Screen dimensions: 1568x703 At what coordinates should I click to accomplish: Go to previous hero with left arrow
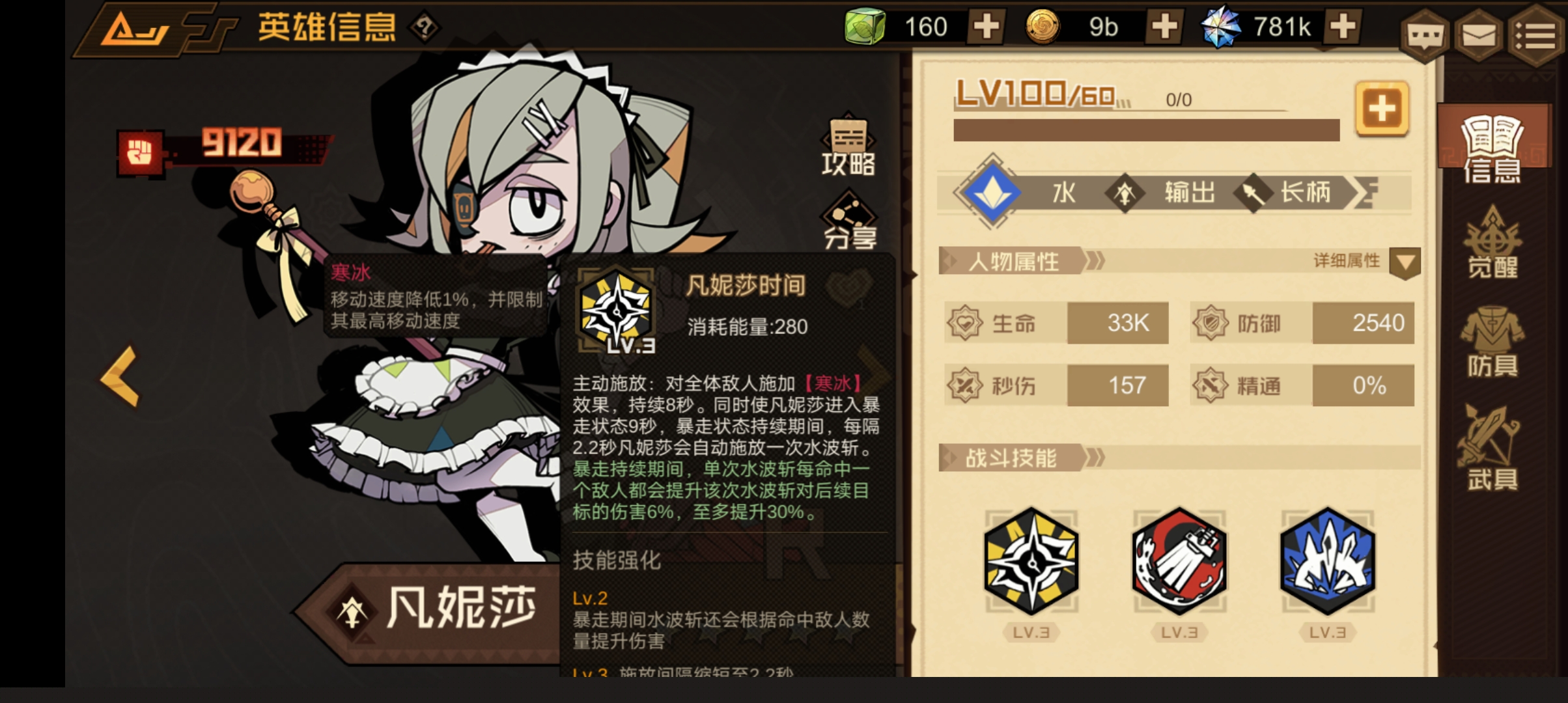click(x=120, y=376)
